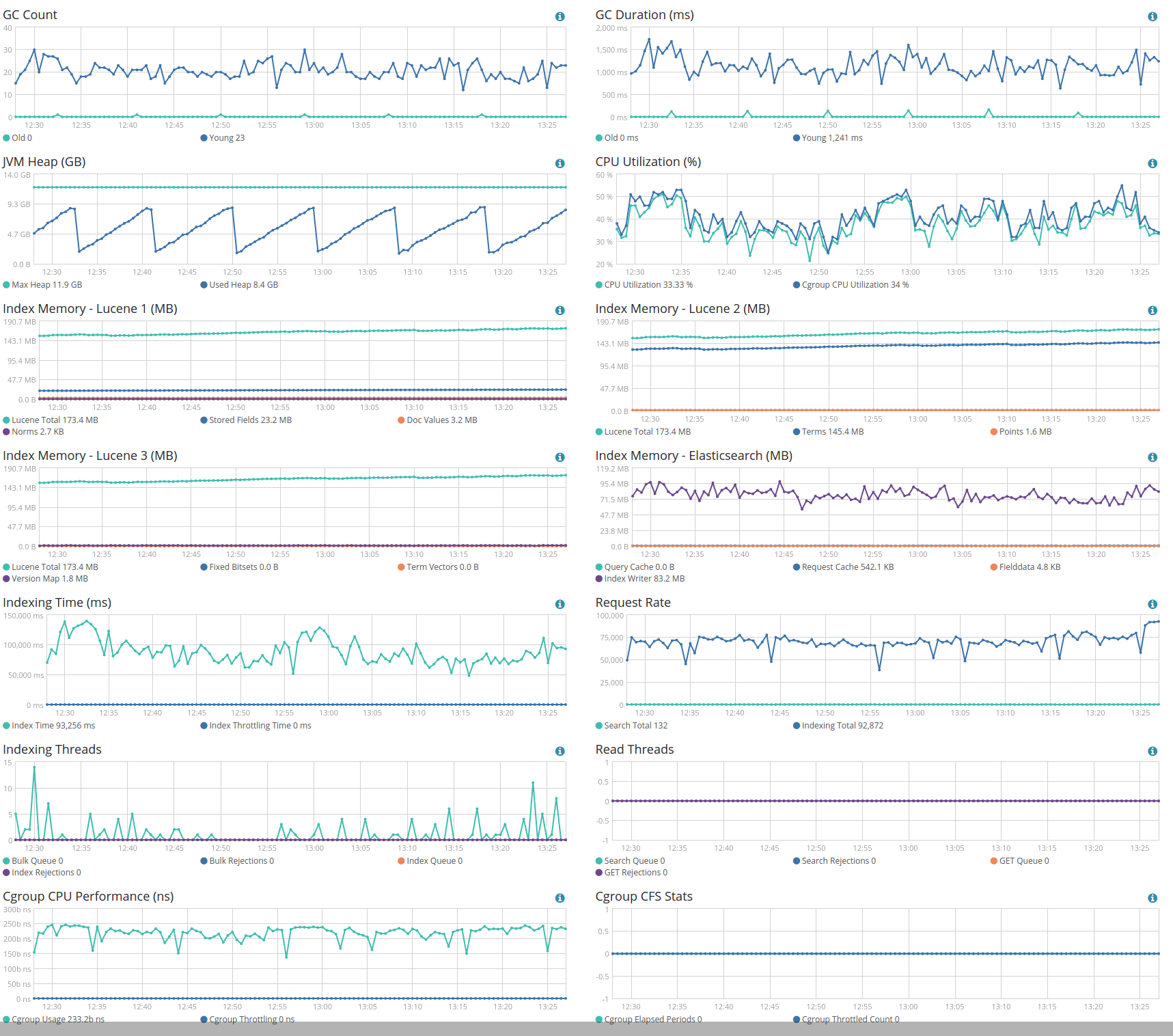This screenshot has width=1173, height=1036.
Task: Toggle the Young series in GC Count
Action: 223,138
